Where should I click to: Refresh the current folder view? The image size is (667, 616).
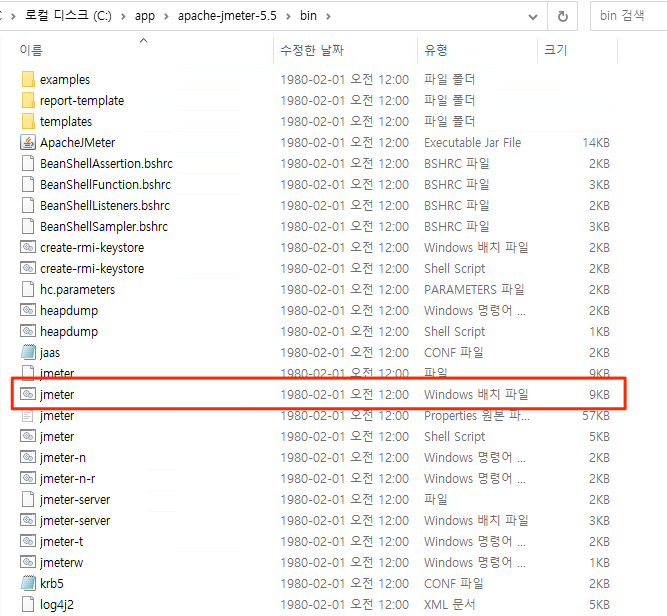pos(562,16)
